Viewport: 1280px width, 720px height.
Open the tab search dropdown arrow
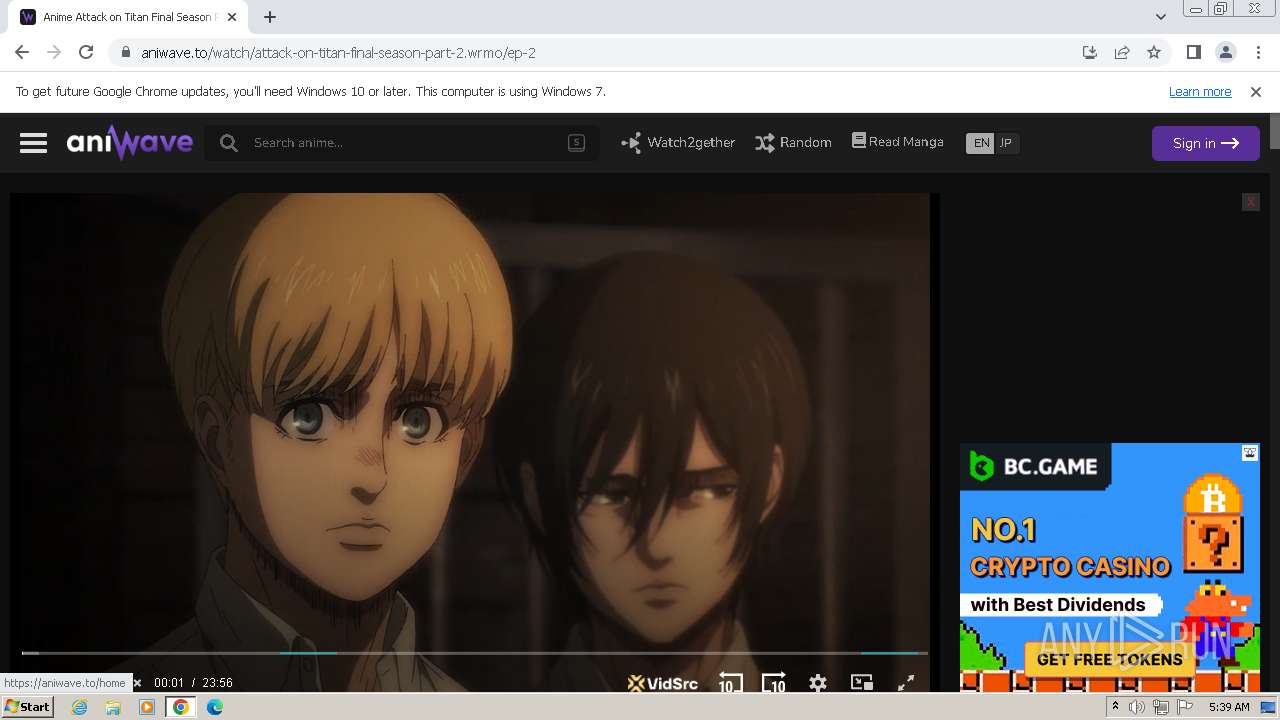click(1161, 17)
